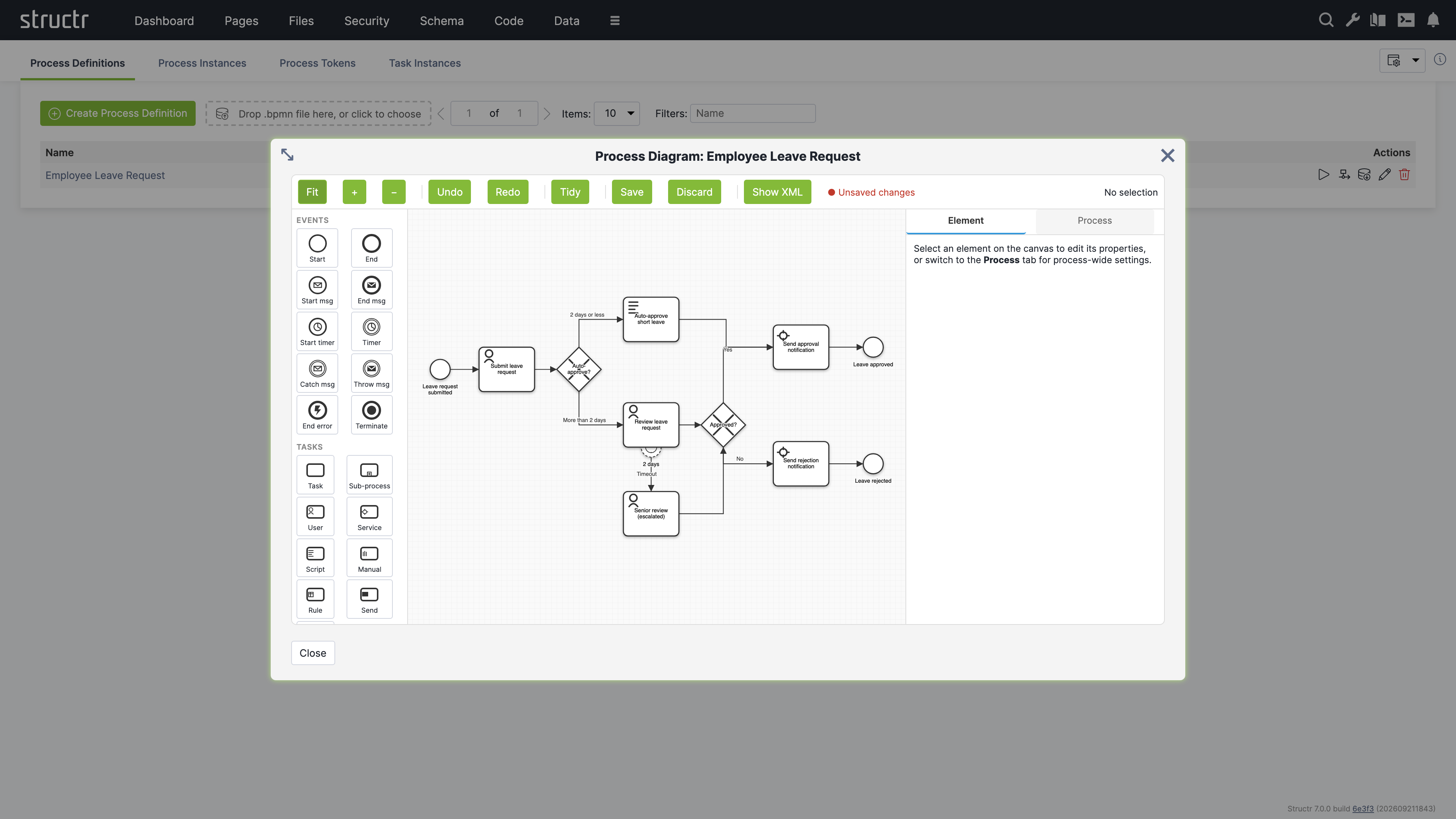Select the Start msg event
The width and height of the screenshot is (1456, 819).
click(x=317, y=290)
